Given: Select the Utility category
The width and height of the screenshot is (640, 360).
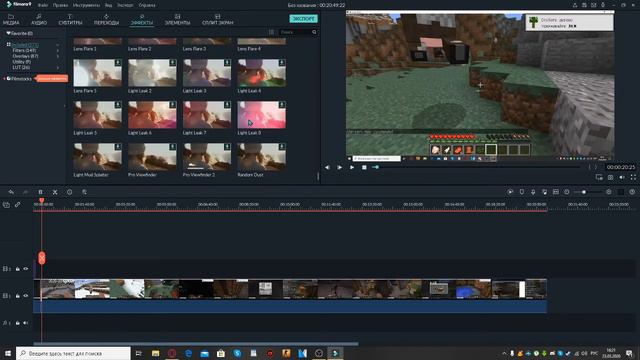Looking at the screenshot, I should coord(22,62).
